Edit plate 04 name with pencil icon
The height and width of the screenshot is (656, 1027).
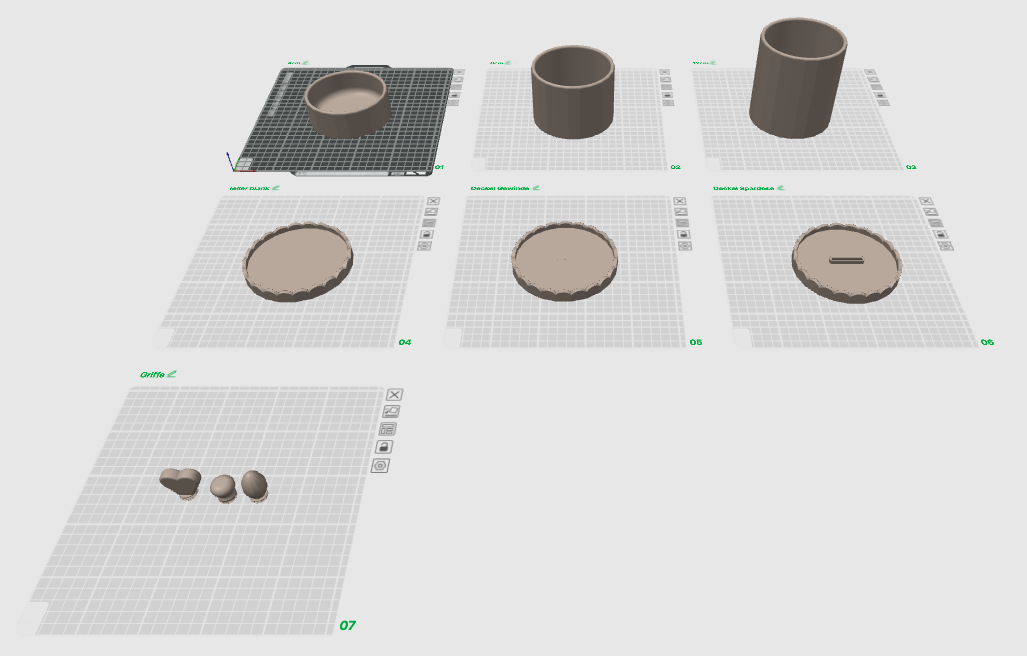tap(276, 188)
